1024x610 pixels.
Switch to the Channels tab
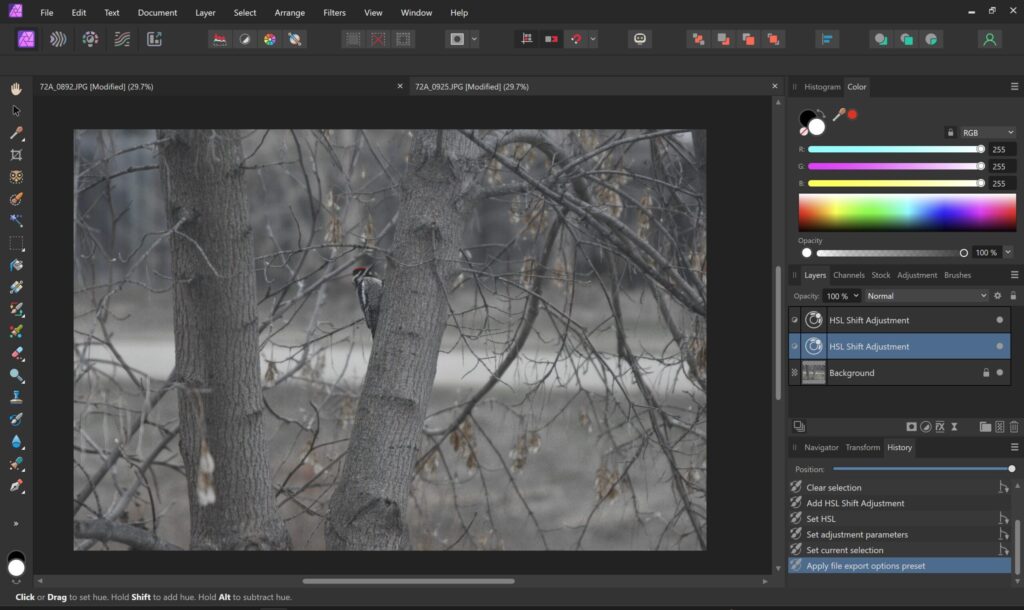[848, 275]
